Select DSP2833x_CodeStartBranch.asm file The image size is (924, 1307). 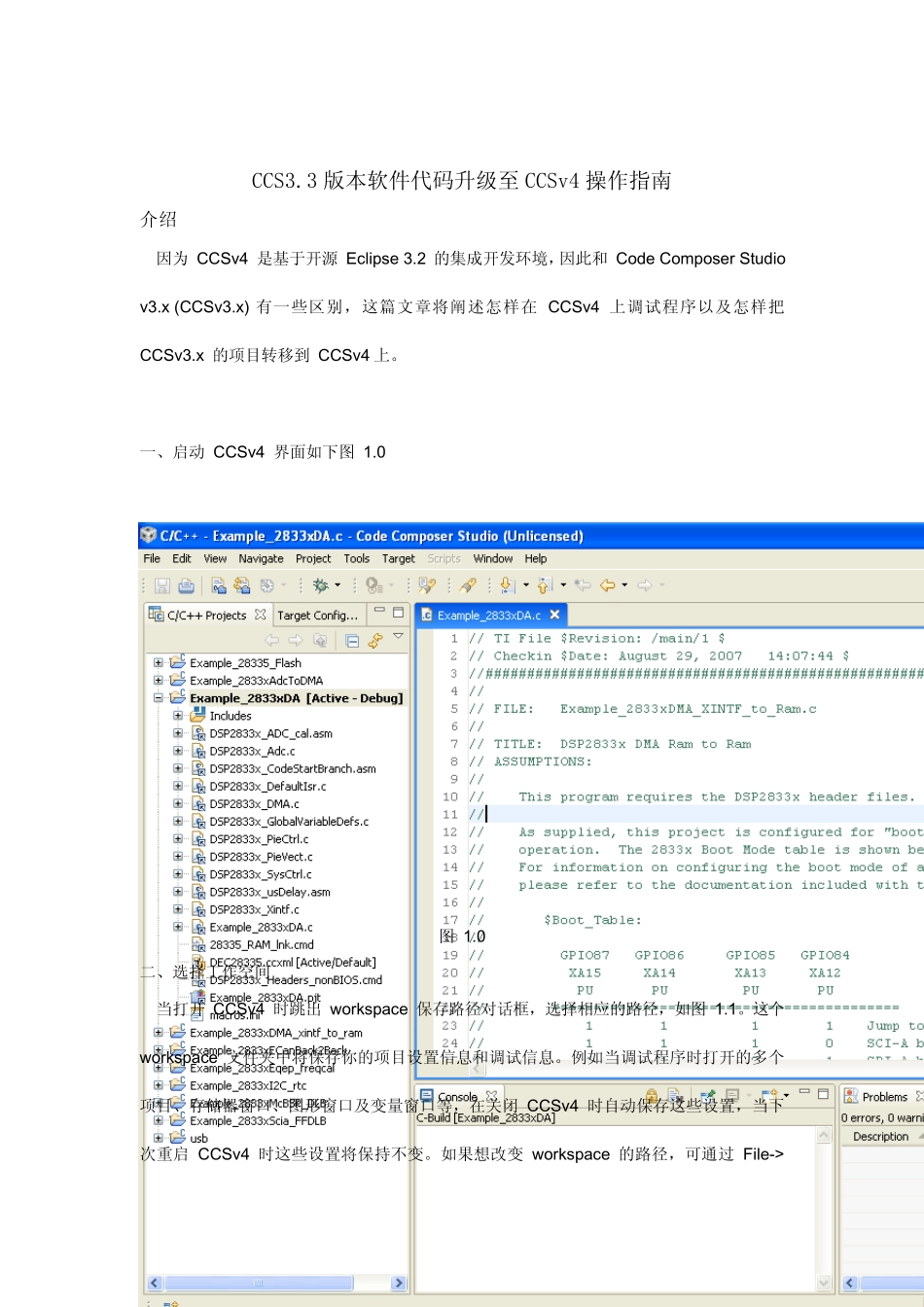293,768
